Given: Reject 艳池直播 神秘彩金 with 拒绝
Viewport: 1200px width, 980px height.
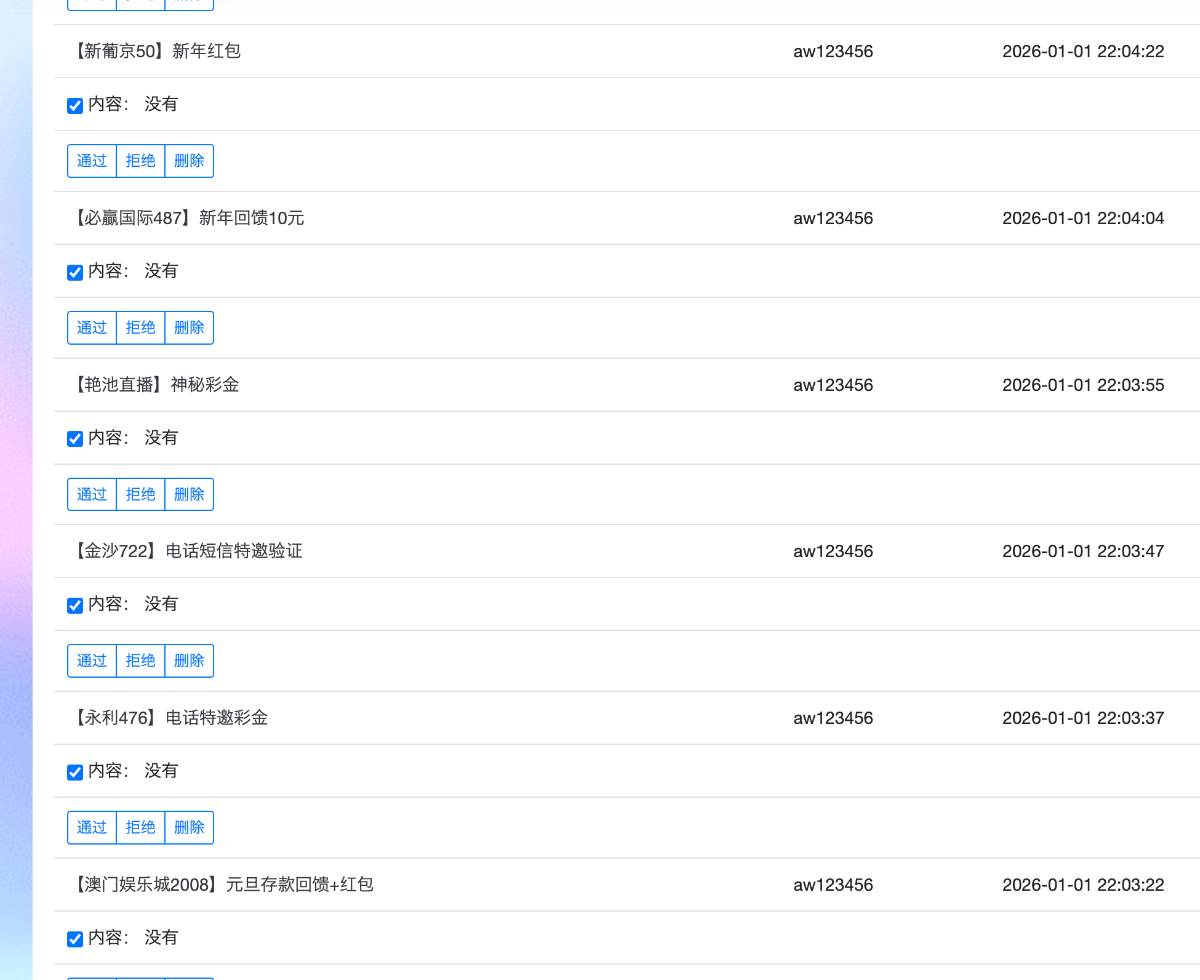Looking at the screenshot, I should click(x=141, y=494).
